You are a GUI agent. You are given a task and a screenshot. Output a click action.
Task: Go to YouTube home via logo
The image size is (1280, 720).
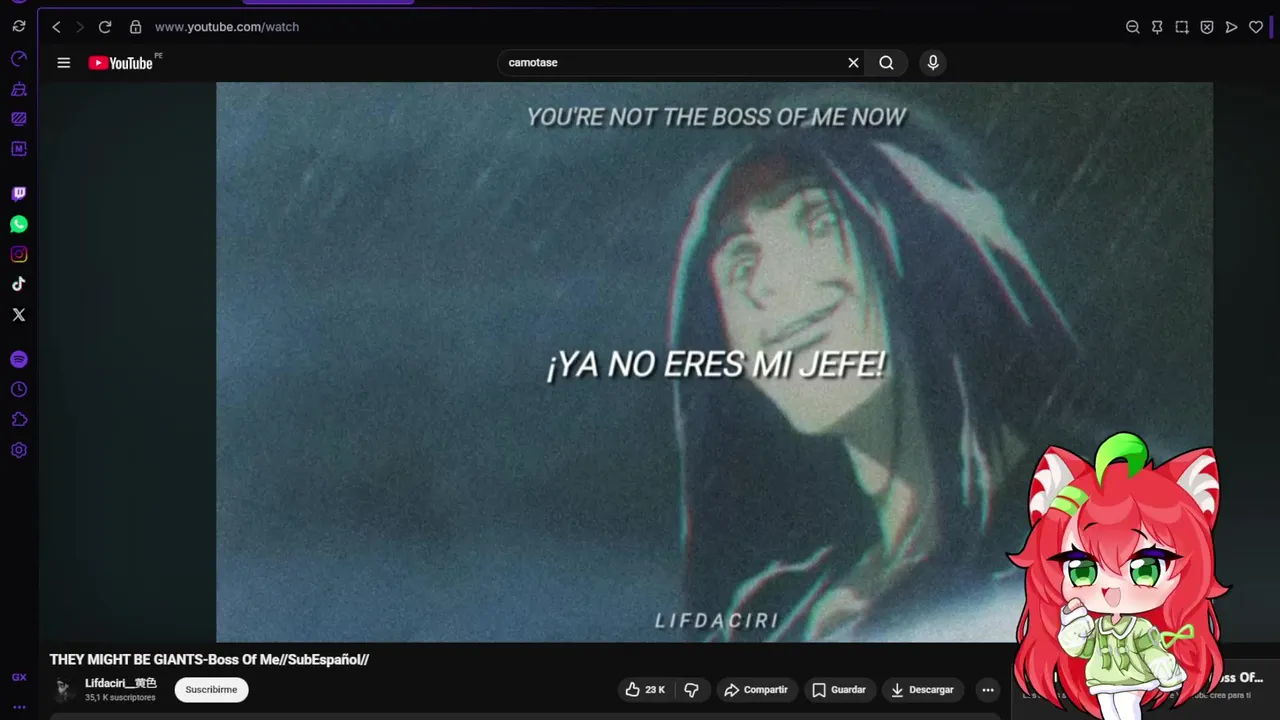[120, 63]
